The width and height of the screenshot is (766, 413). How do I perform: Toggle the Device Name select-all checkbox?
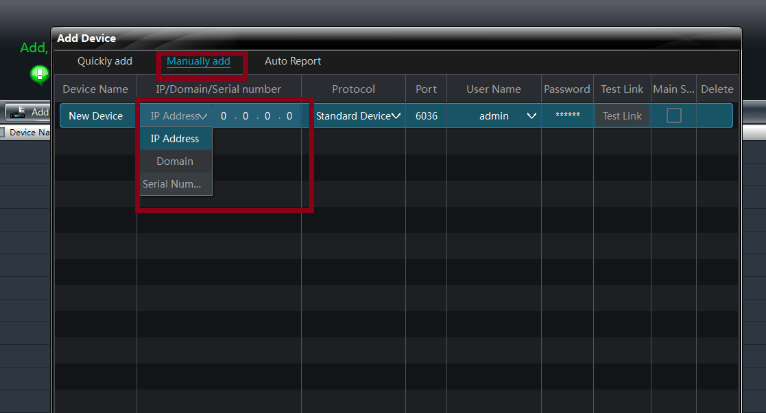click(4, 133)
